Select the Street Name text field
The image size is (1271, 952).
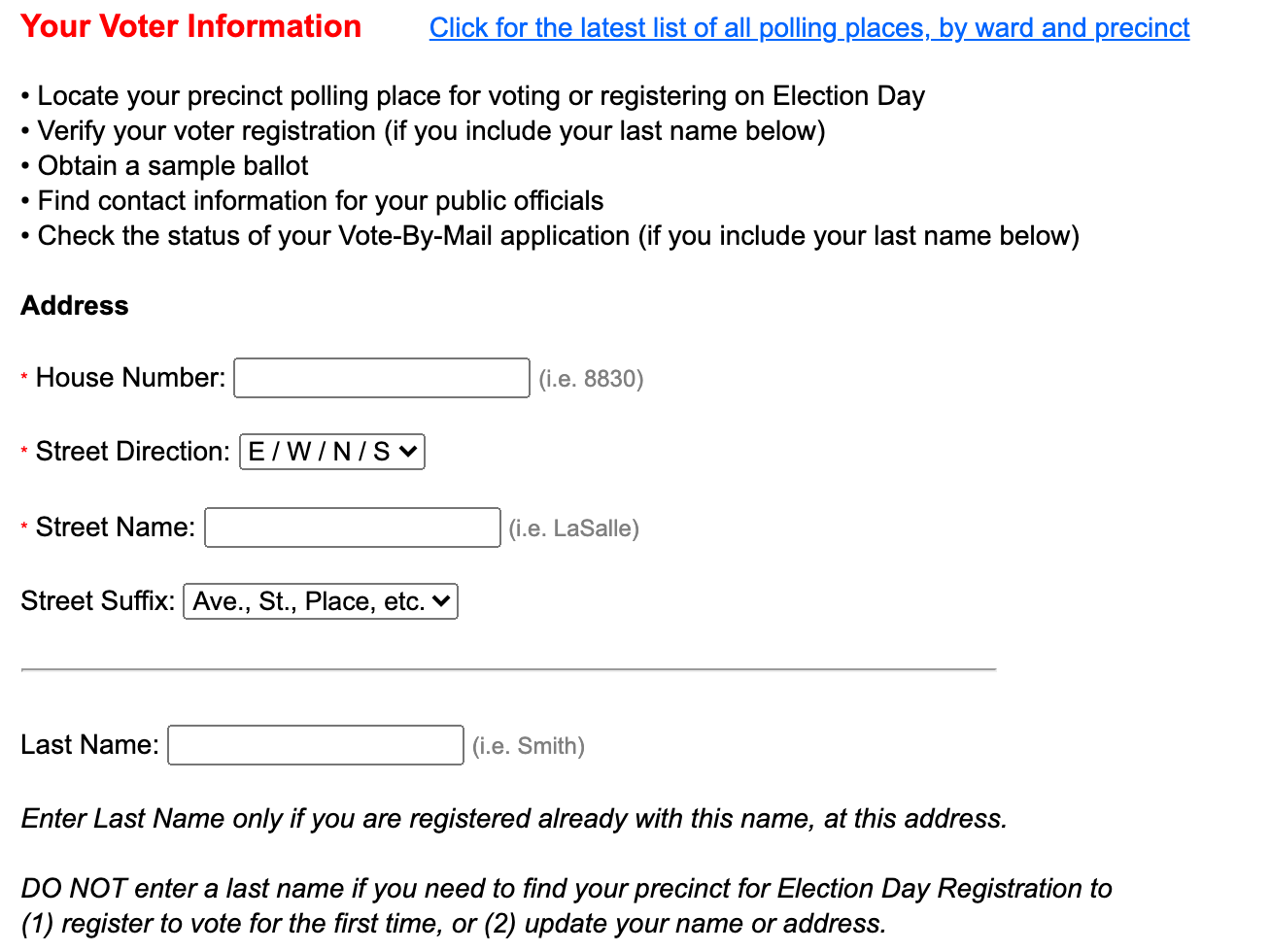click(x=352, y=527)
